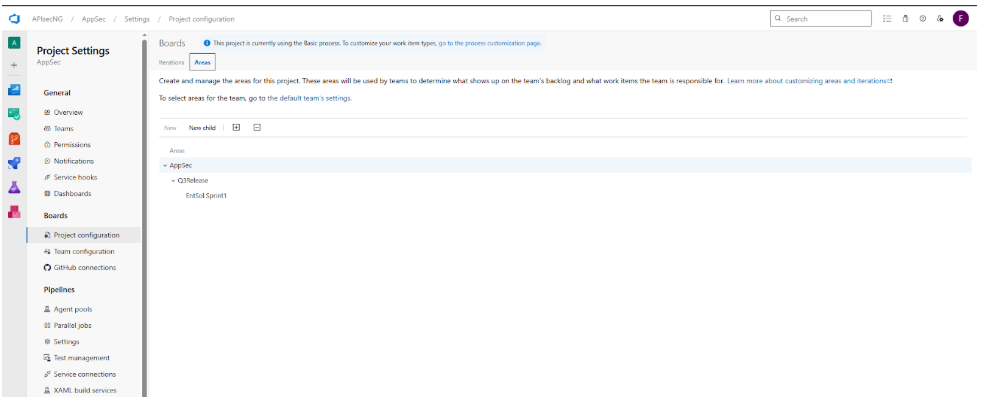Click the collapse all minus icon

257,128
